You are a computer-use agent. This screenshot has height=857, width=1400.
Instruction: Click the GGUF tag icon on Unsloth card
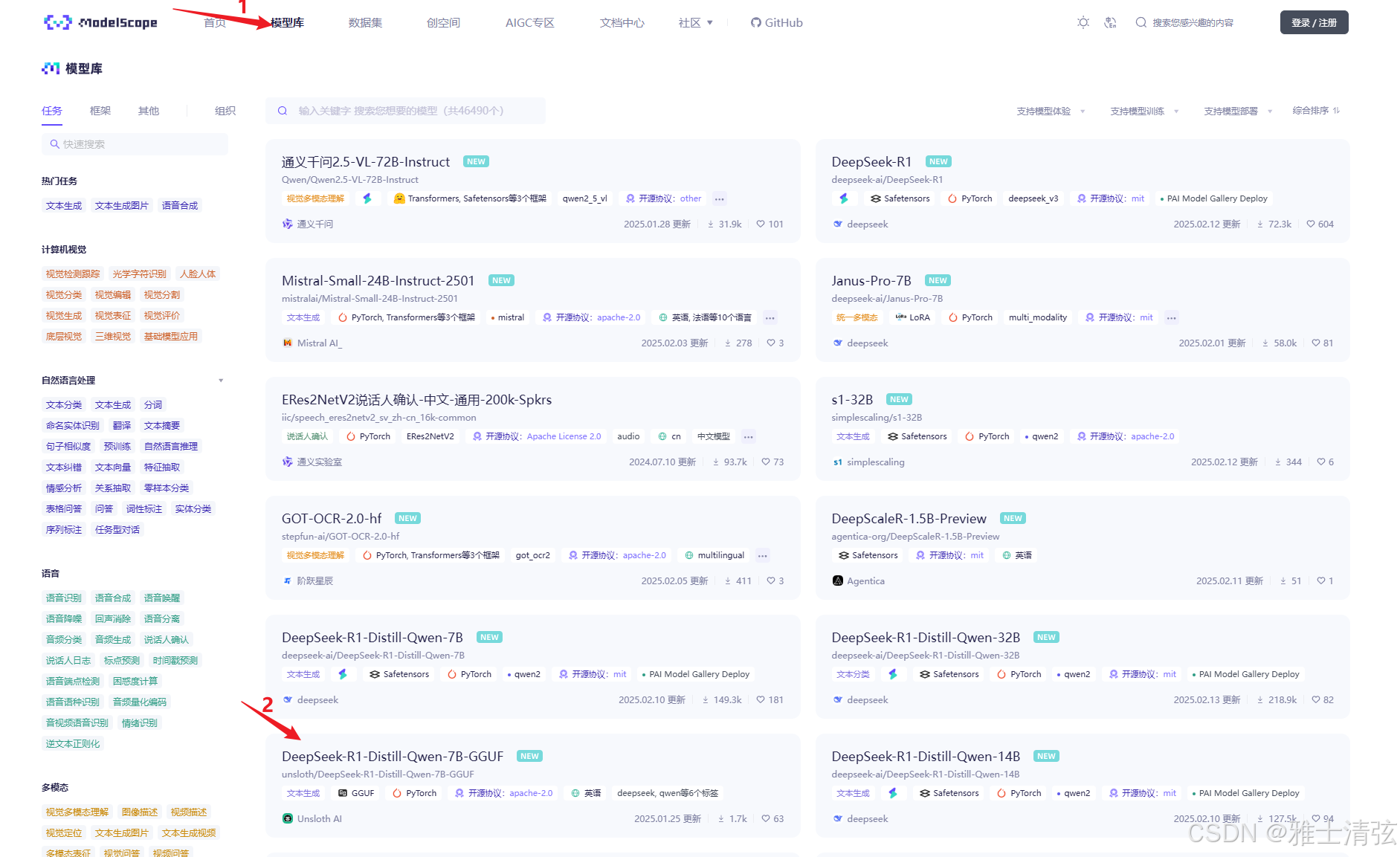point(343,793)
